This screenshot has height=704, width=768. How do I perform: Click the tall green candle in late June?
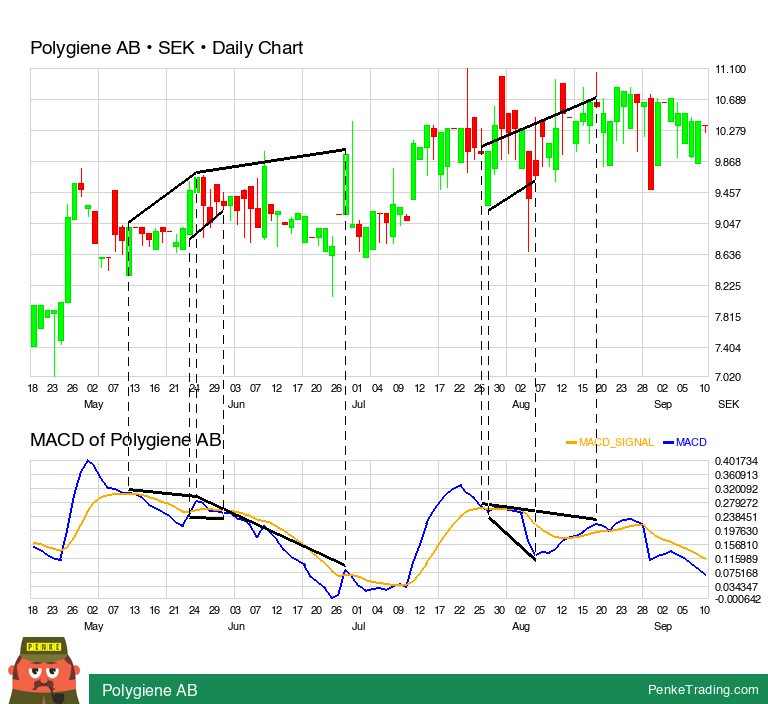pos(346,183)
